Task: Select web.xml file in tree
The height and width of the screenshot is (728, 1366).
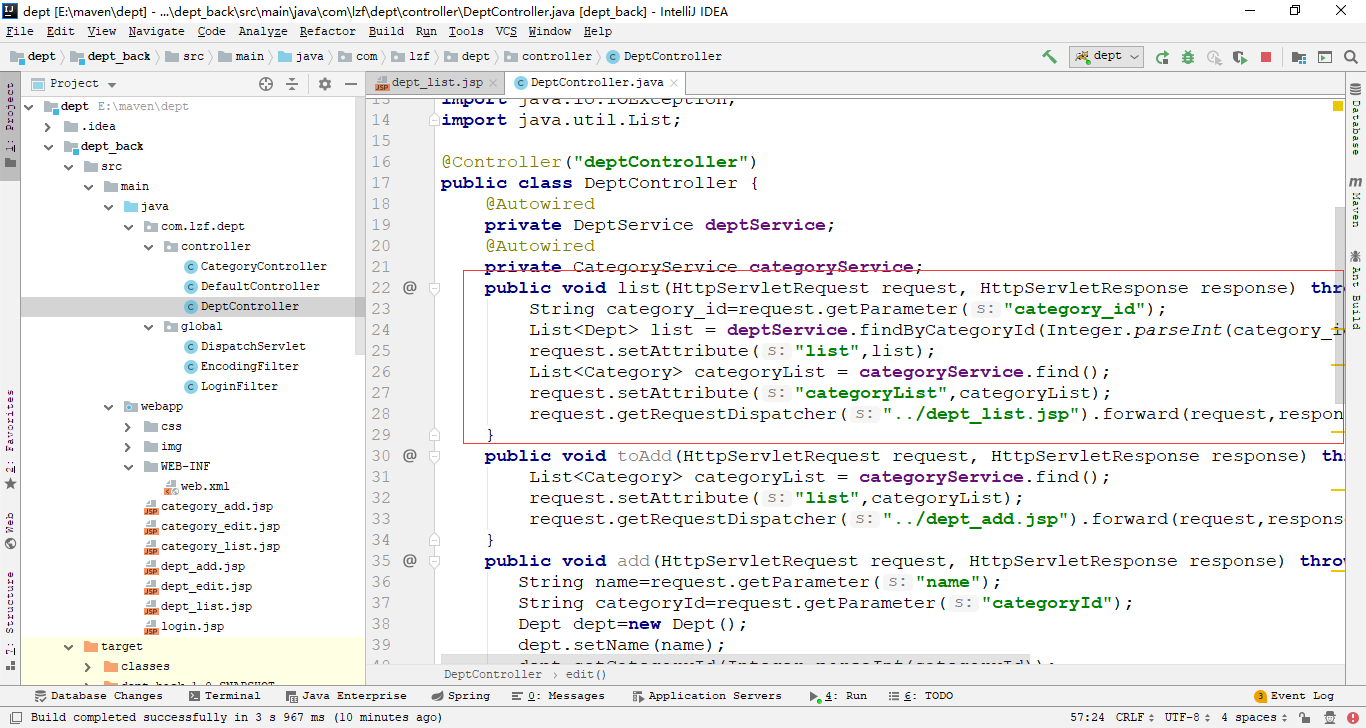Action: tap(196, 486)
